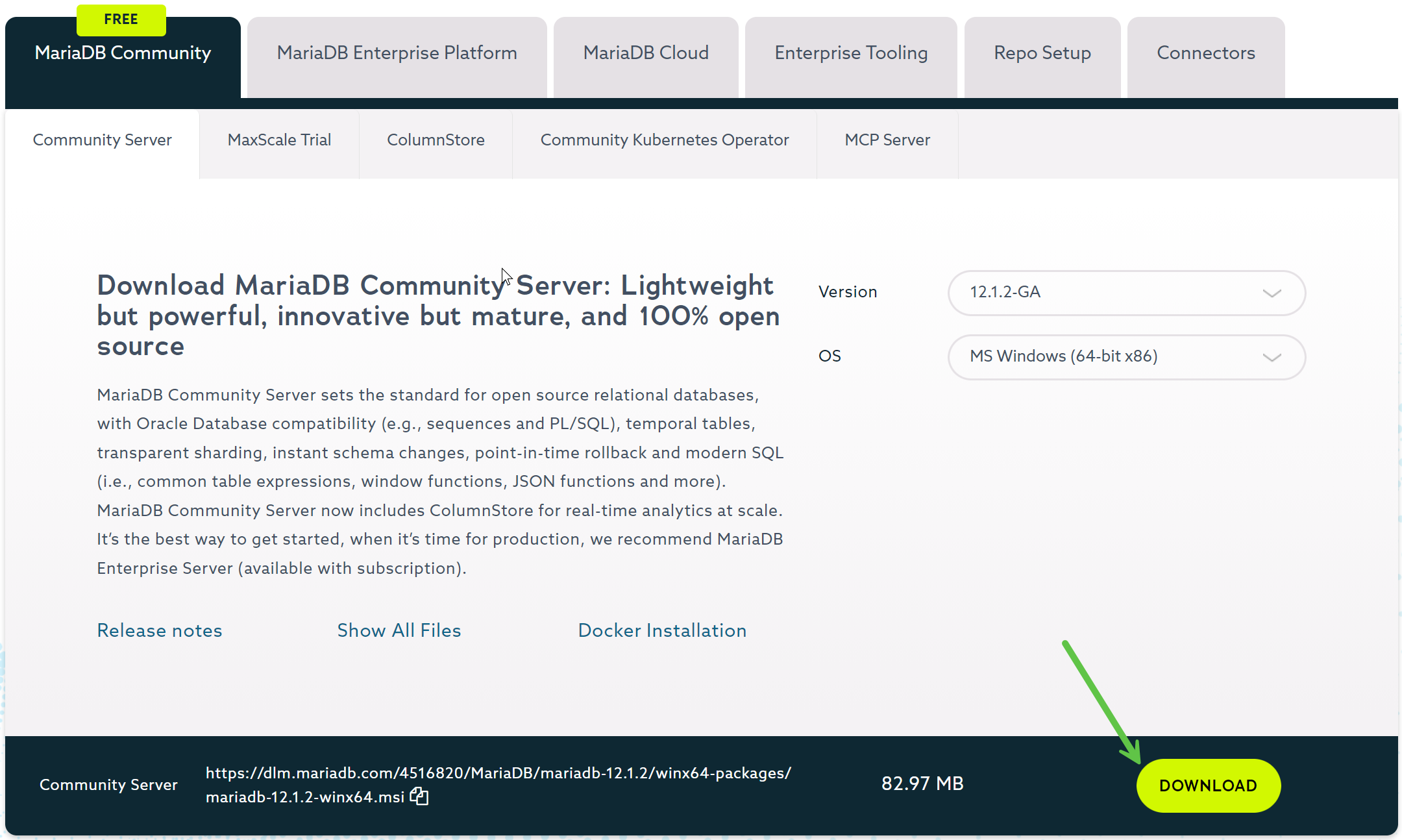
Task: Expand the Version dropdown chevron
Action: 1272,293
